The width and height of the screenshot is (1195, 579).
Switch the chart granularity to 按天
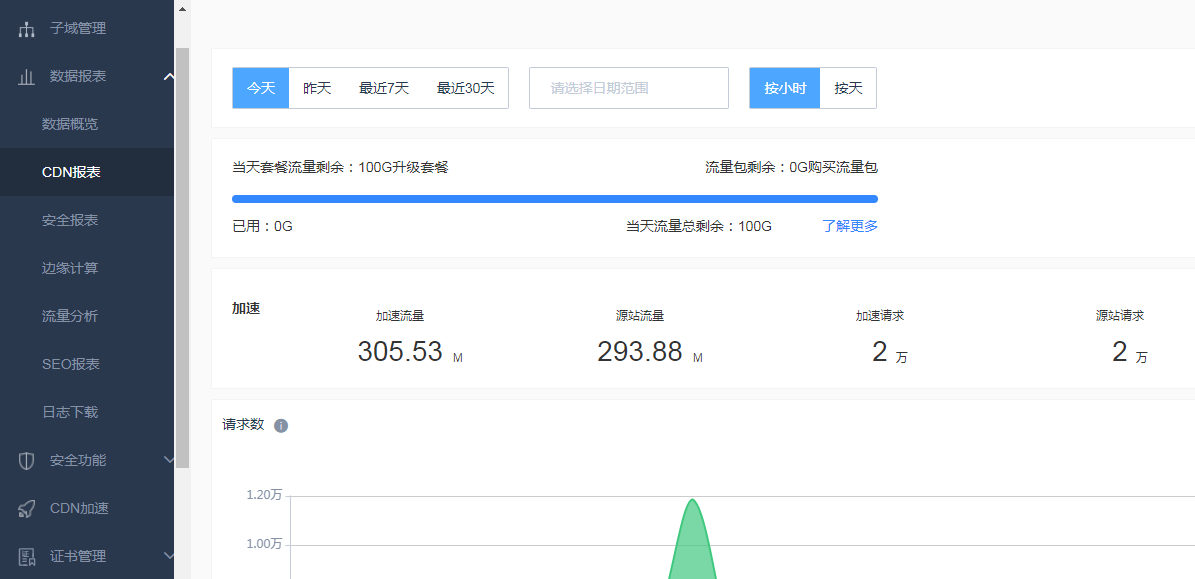849,88
